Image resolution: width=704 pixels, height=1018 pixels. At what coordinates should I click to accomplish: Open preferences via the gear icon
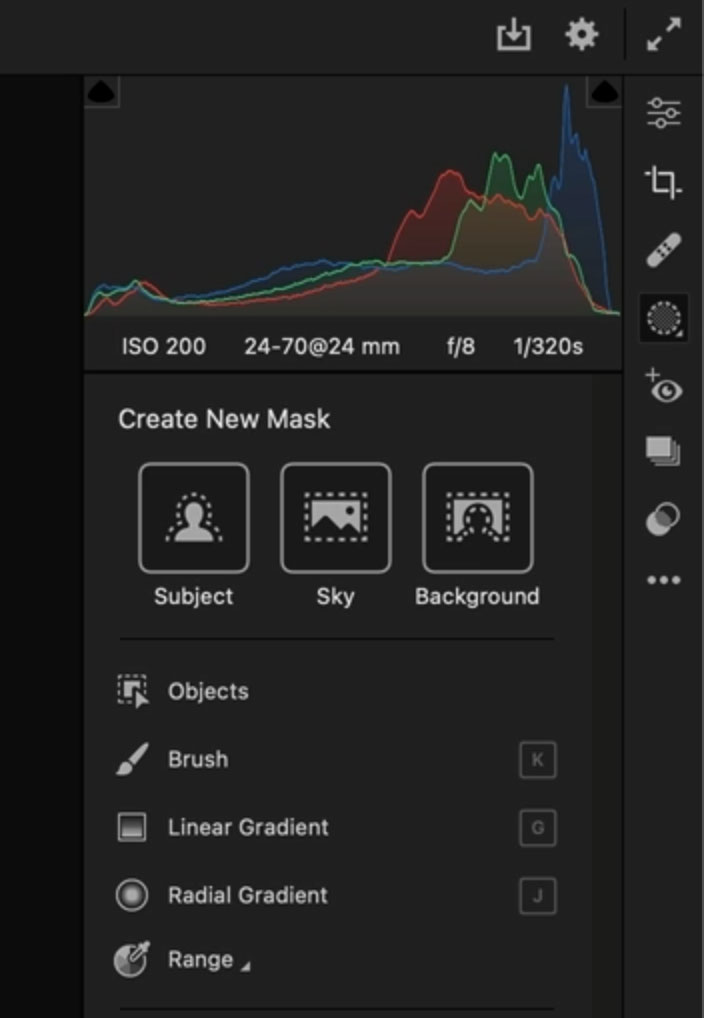pos(581,34)
